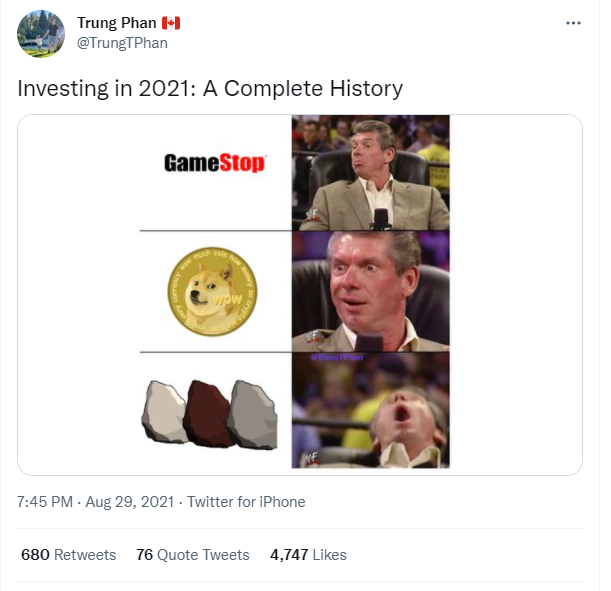
Task: View the 680 Retweets list
Action: [68, 554]
